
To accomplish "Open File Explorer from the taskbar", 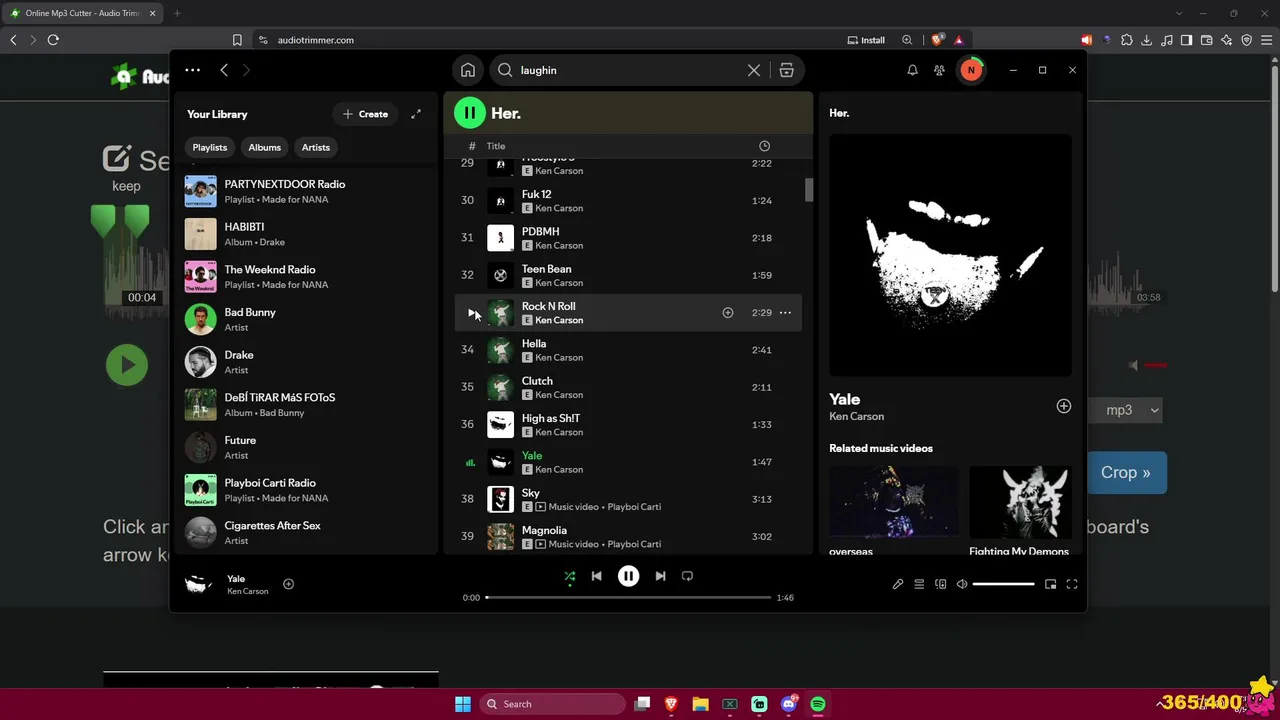I will [x=701, y=704].
